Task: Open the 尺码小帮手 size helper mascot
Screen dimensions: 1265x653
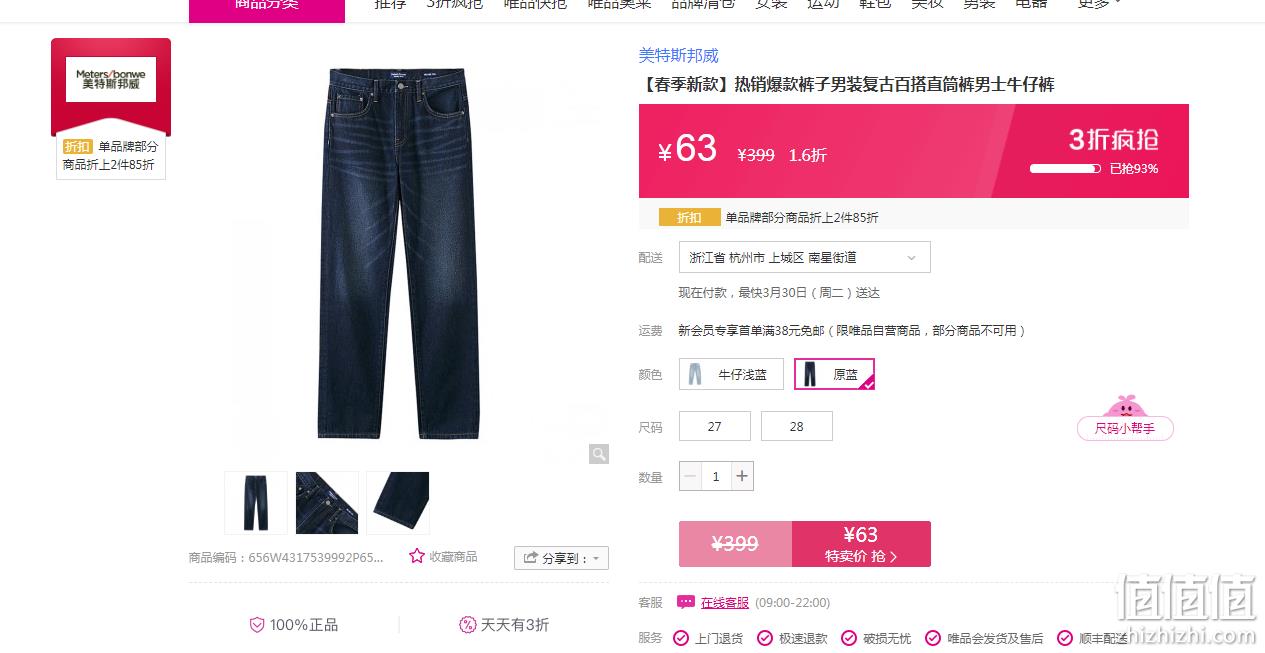Action: [1125, 418]
